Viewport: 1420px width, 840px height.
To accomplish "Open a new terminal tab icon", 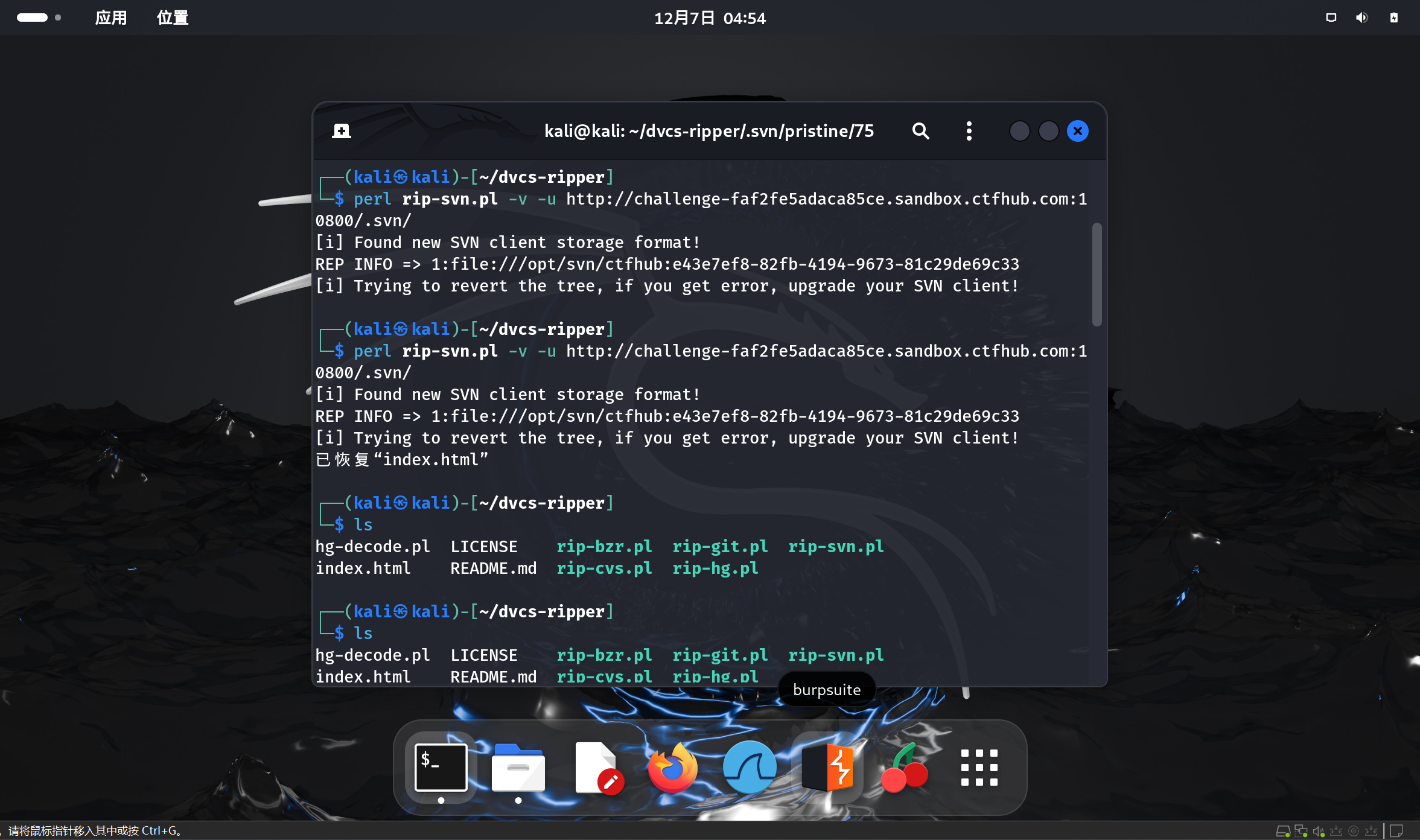I will coord(342,131).
